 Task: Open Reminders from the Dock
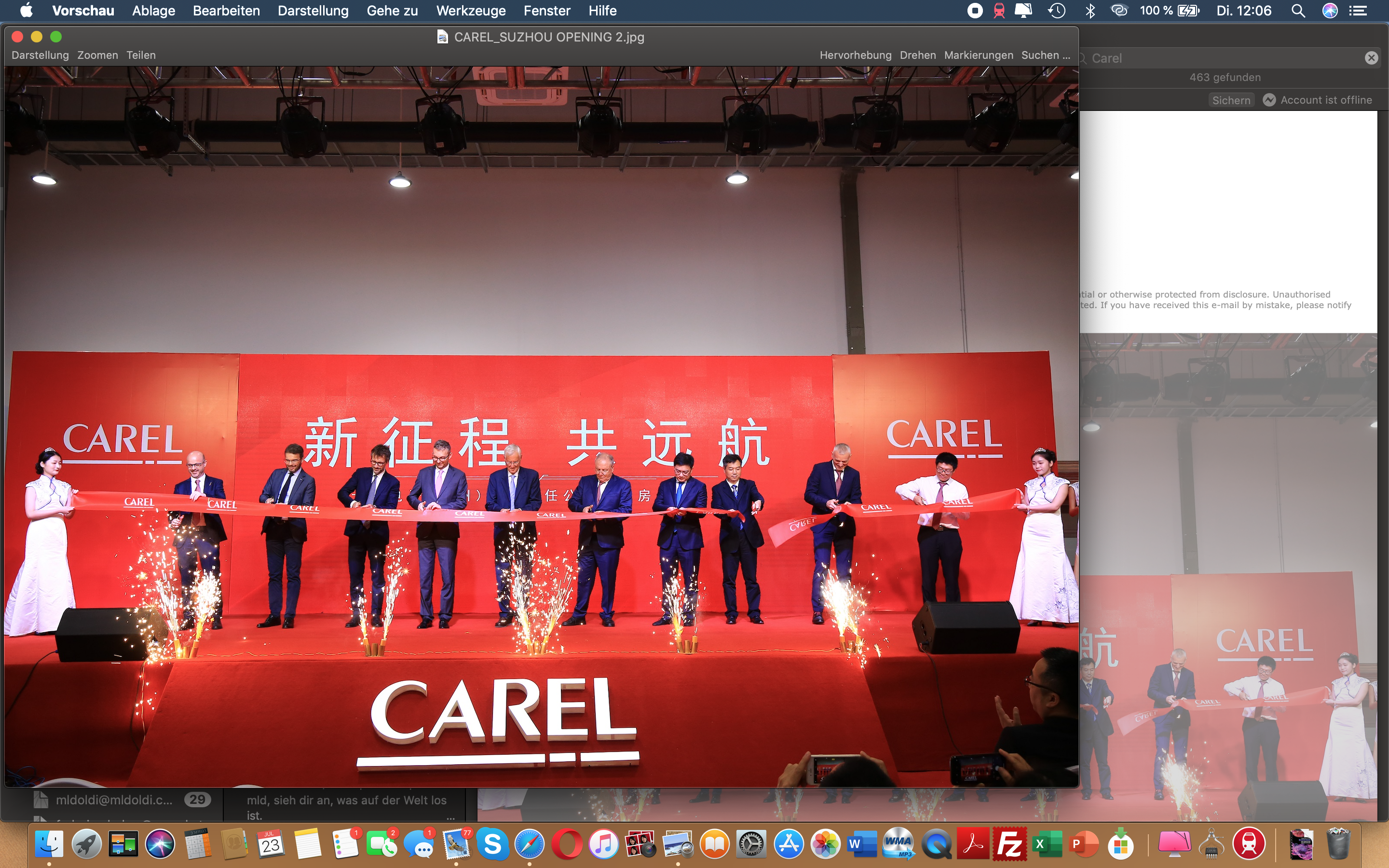point(345,844)
